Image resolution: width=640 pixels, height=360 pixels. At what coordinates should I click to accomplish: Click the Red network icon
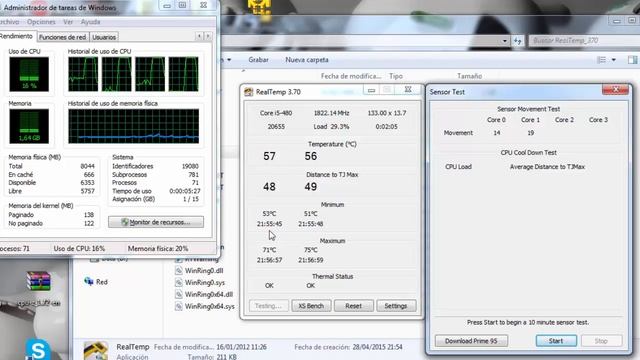[89, 281]
